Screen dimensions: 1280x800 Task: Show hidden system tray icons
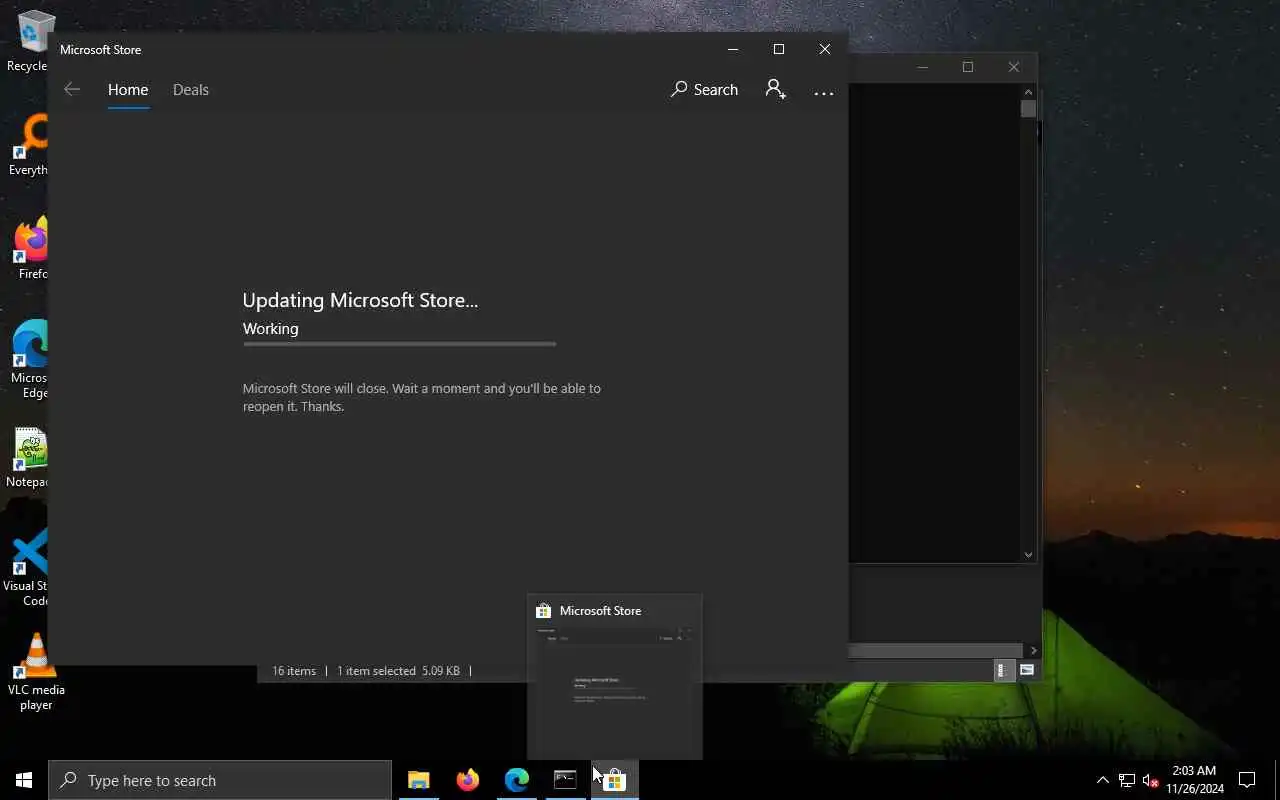(1102, 780)
